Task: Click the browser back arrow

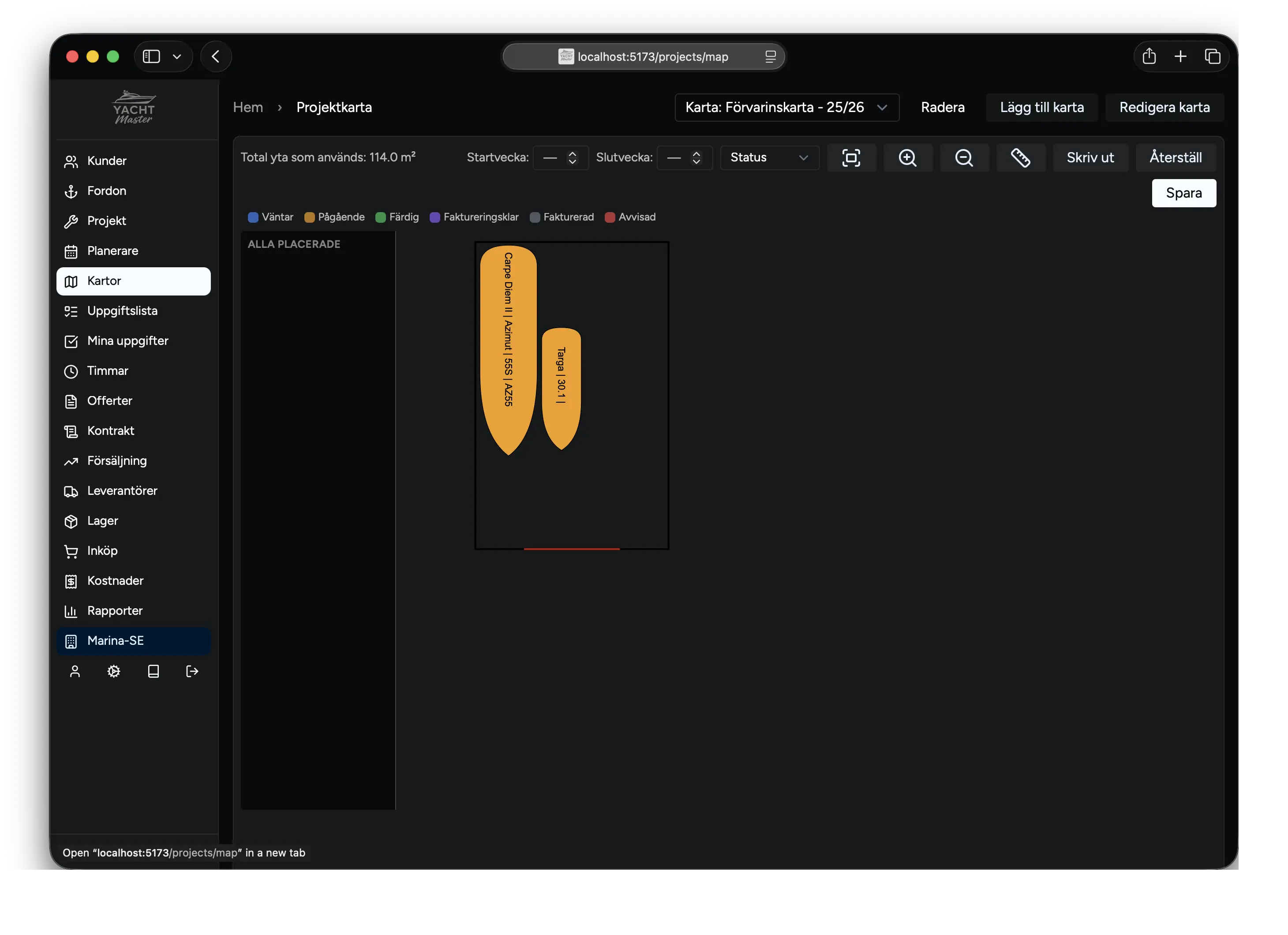Action: point(217,57)
